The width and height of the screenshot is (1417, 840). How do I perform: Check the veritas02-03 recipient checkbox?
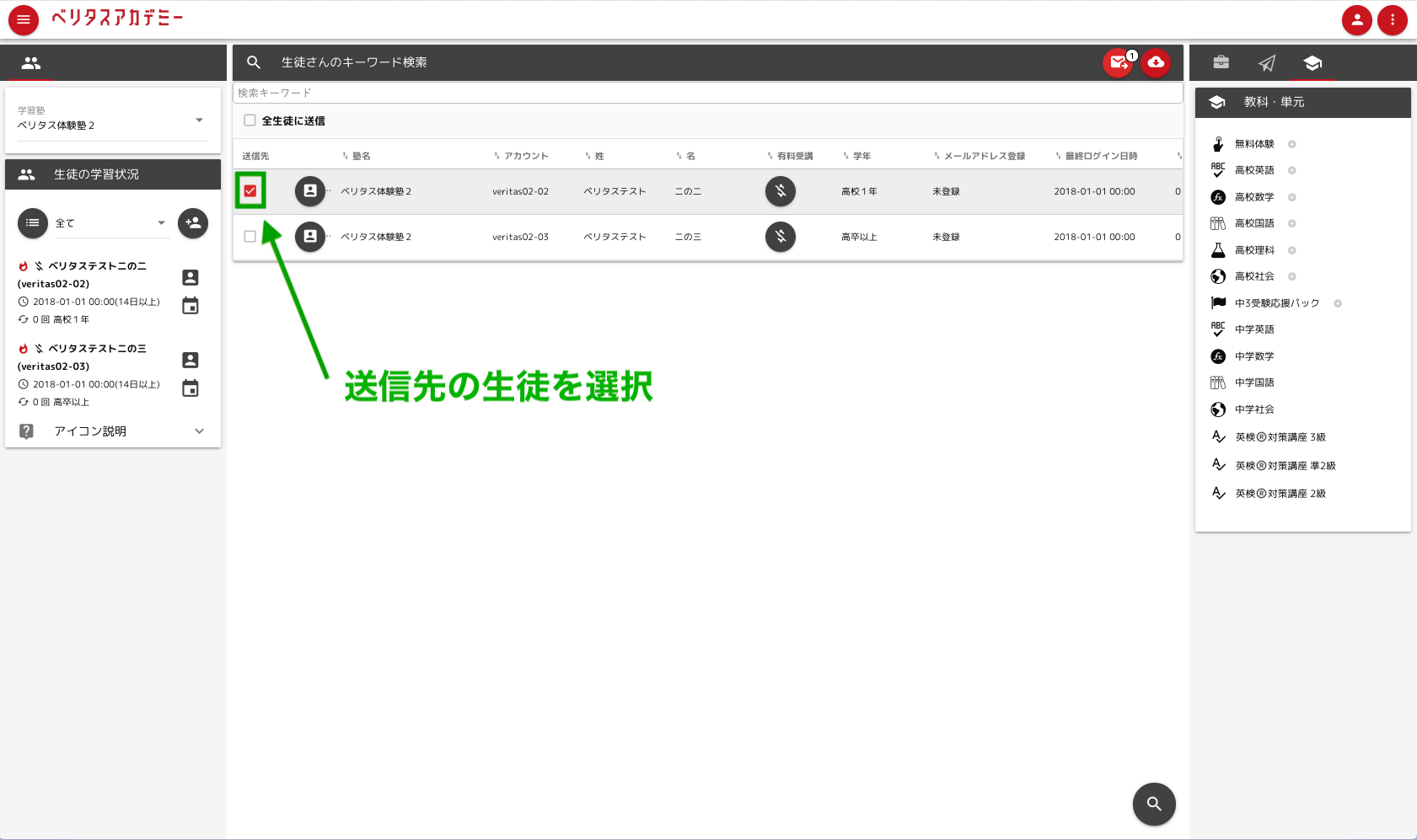pyautogui.click(x=250, y=237)
